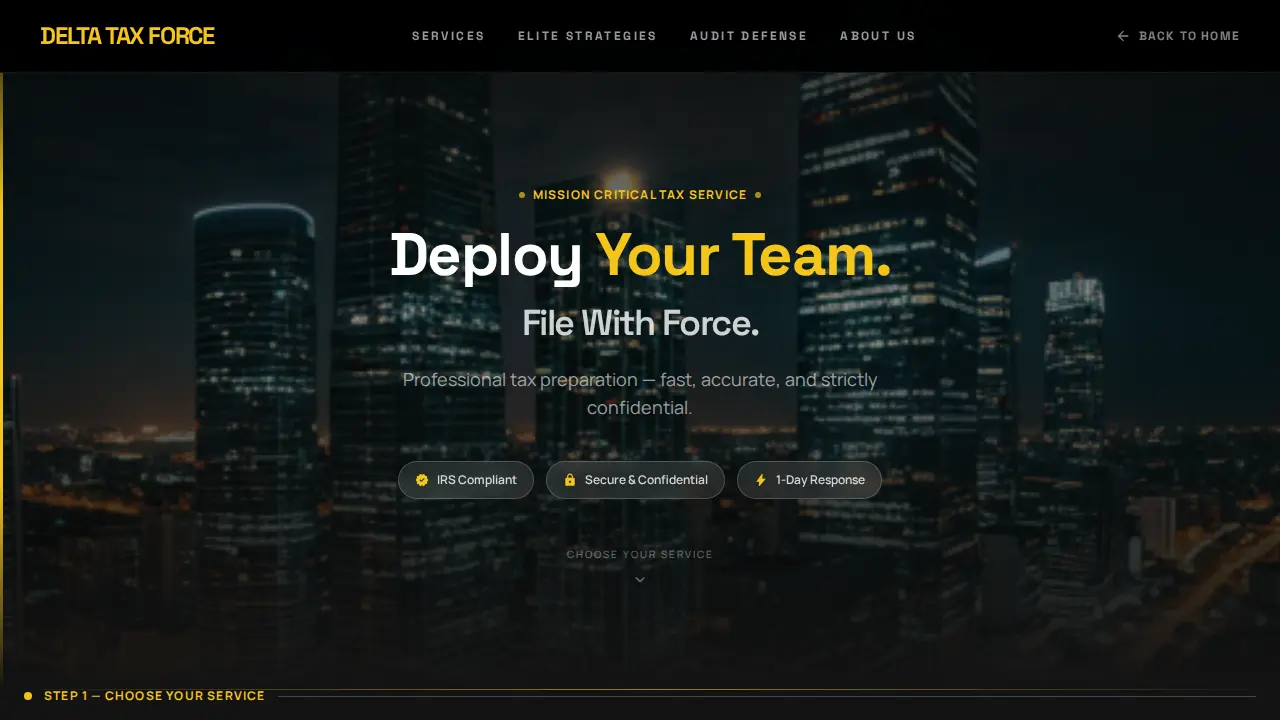This screenshot has height=720, width=1280.
Task: Click the Secure & Confidential badge
Action: tap(635, 480)
